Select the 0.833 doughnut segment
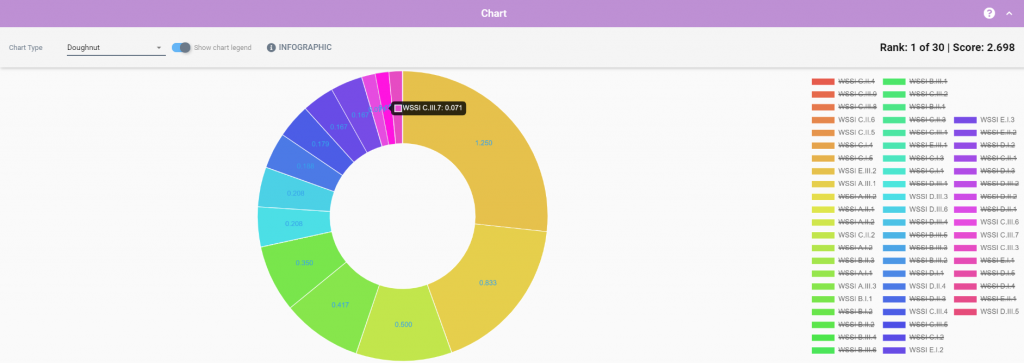 (488, 283)
